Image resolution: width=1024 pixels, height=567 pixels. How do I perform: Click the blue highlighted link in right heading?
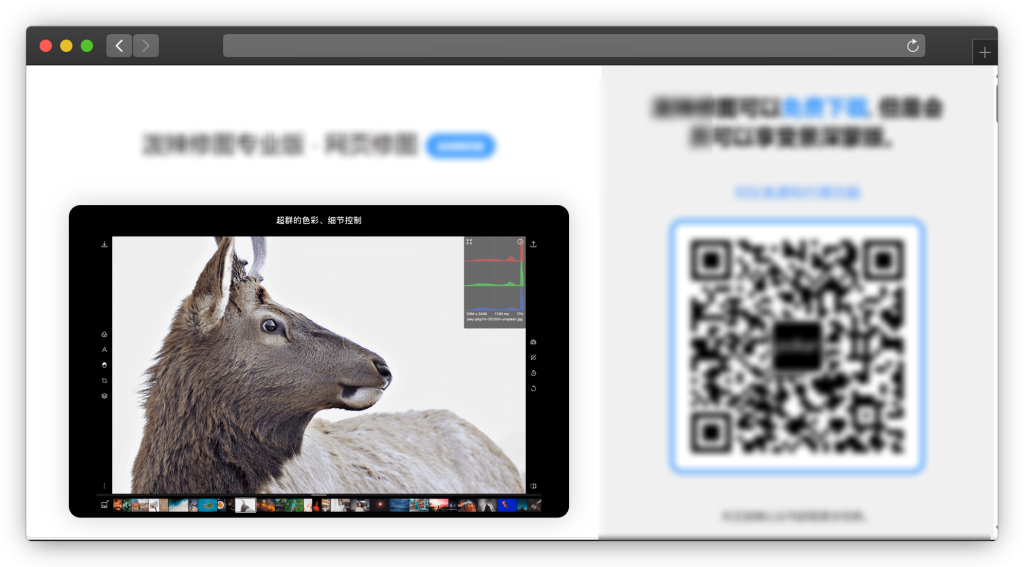(825, 107)
